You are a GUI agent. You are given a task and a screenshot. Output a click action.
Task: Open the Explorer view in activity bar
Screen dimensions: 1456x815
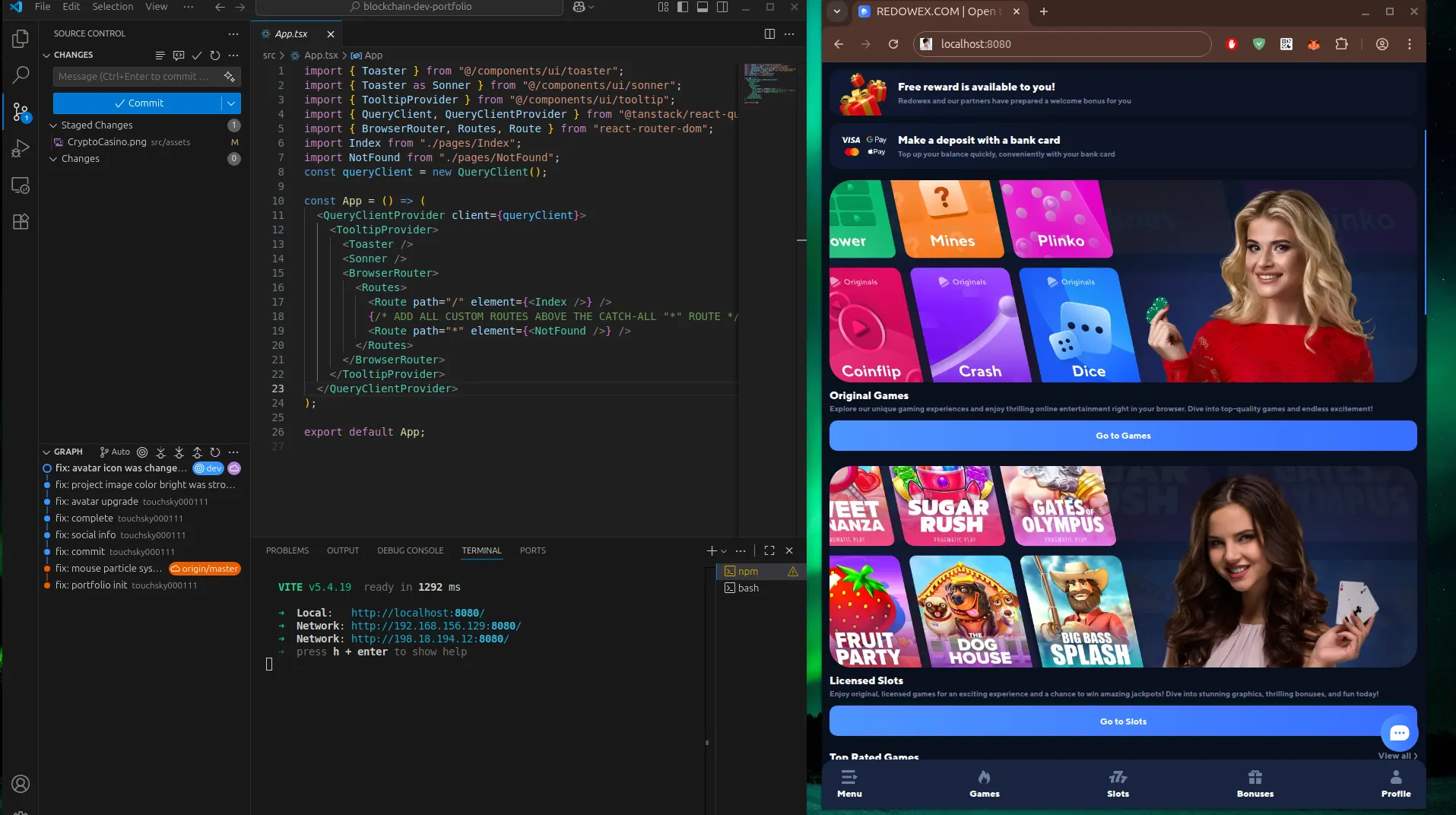click(21, 39)
